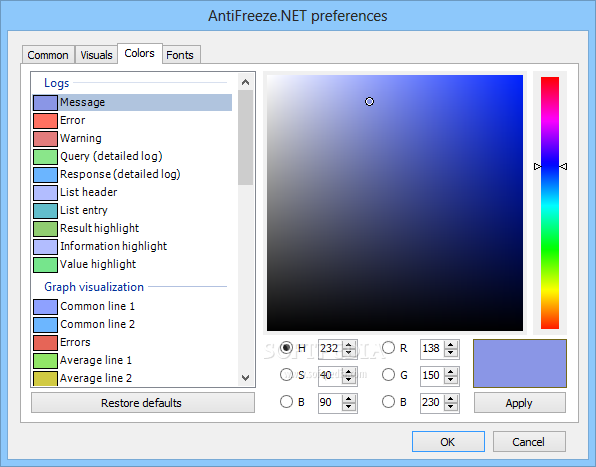Click the Common line 2 color swatch
This screenshot has width=596, height=467.
[x=45, y=325]
